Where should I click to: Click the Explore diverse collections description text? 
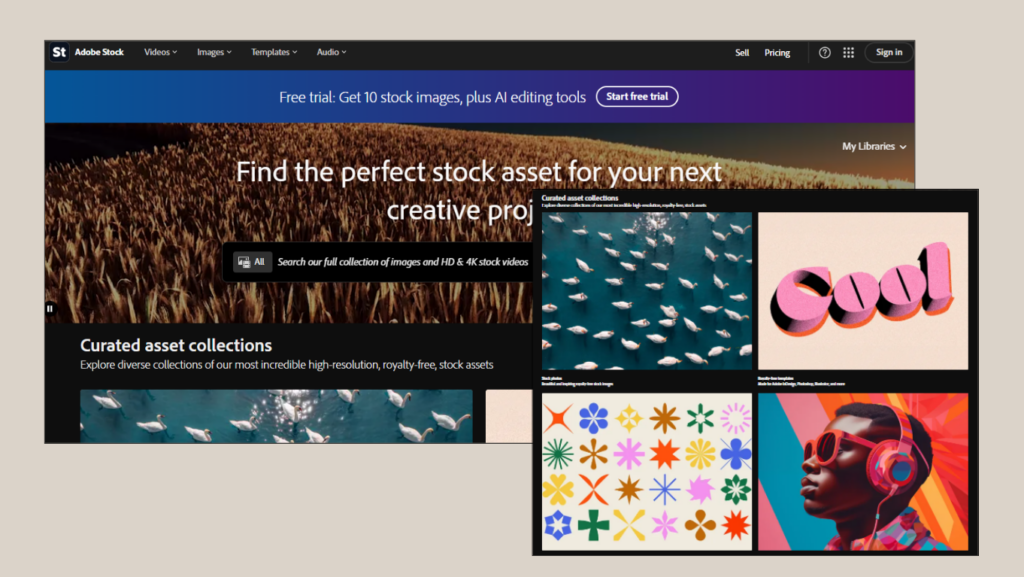pos(287,365)
